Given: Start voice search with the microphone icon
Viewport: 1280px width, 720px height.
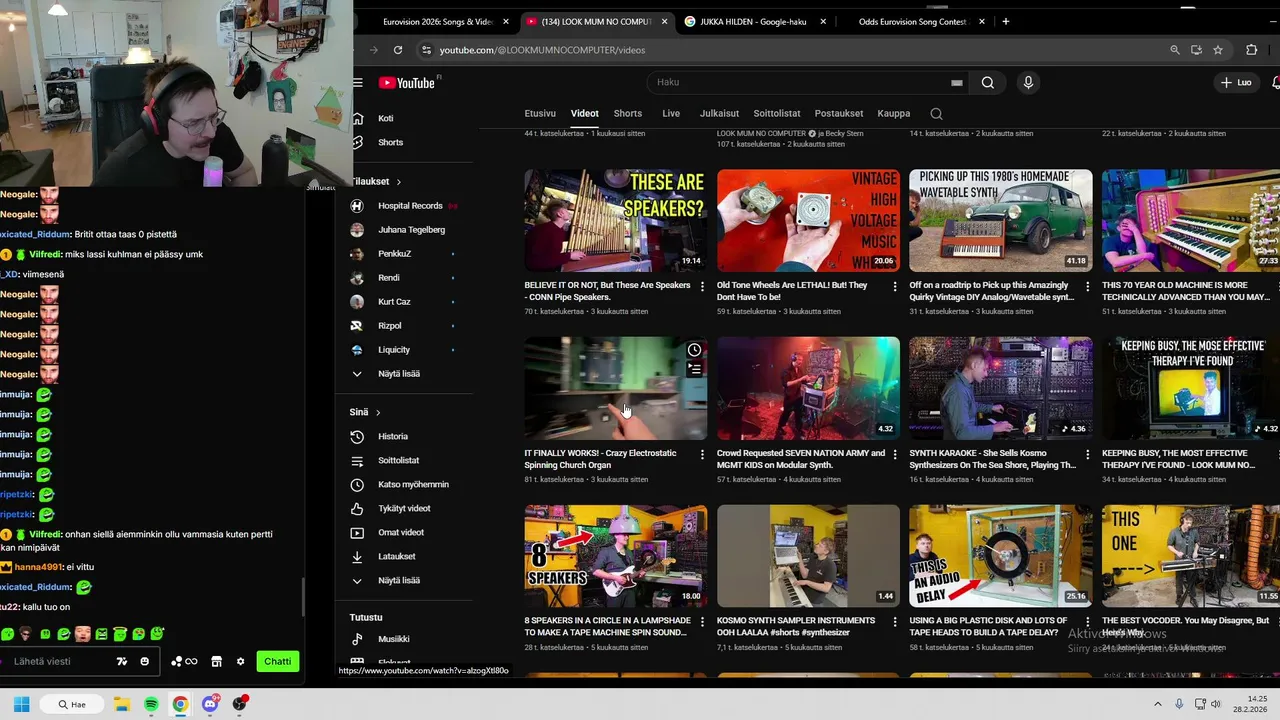Looking at the screenshot, I should (x=1028, y=83).
